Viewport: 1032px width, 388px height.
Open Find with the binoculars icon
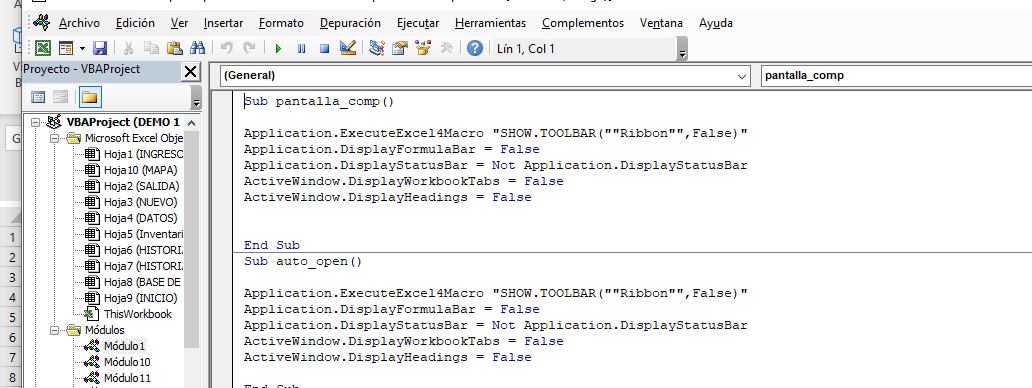(197, 48)
